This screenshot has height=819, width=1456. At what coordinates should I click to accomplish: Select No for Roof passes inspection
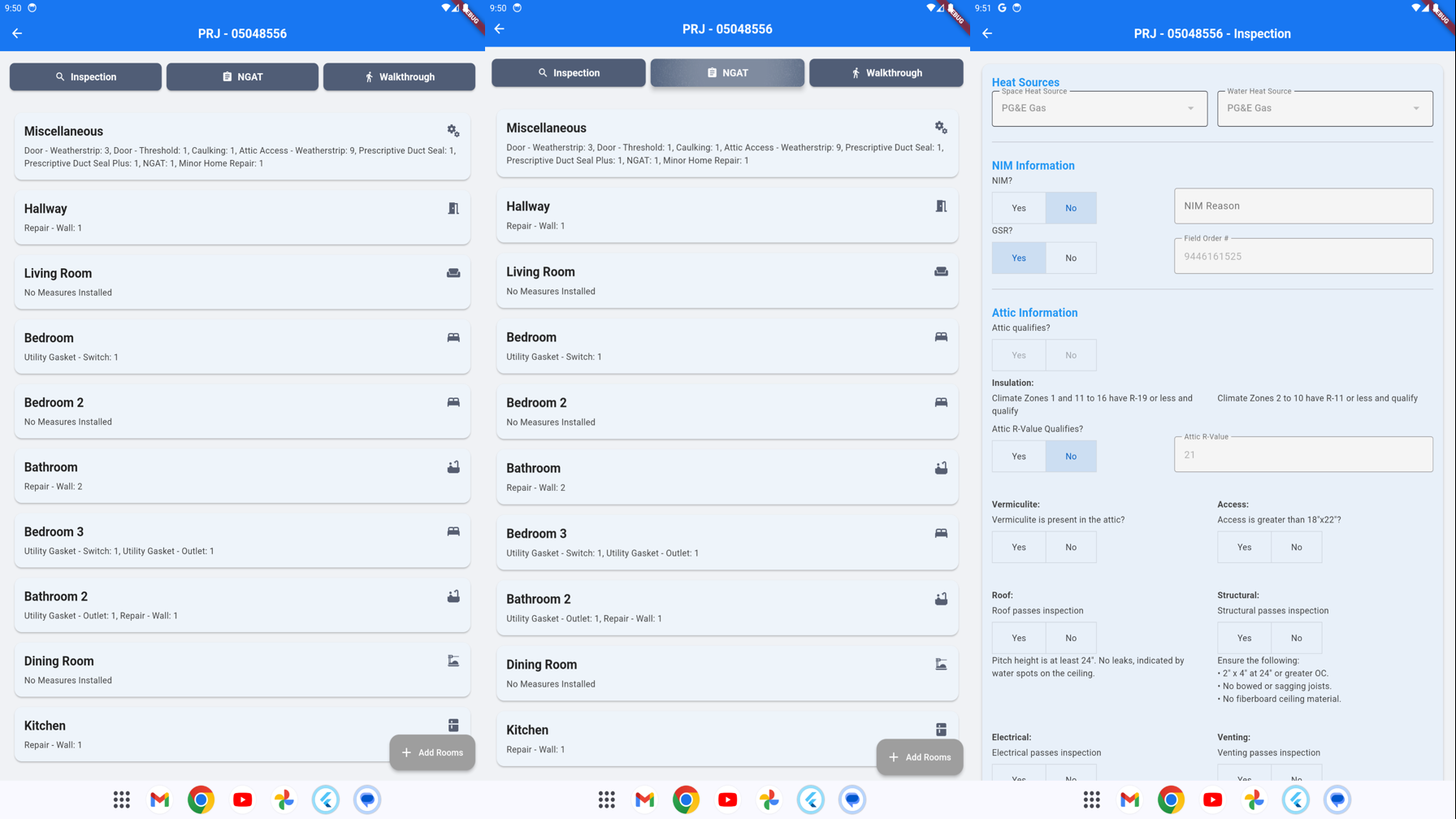pos(1070,638)
